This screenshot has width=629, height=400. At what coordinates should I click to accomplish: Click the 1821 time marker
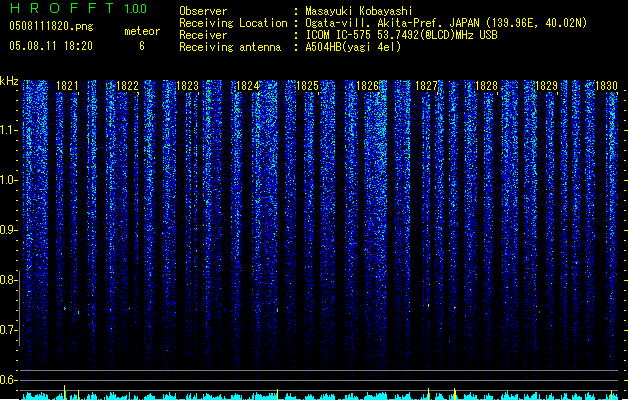click(67, 86)
